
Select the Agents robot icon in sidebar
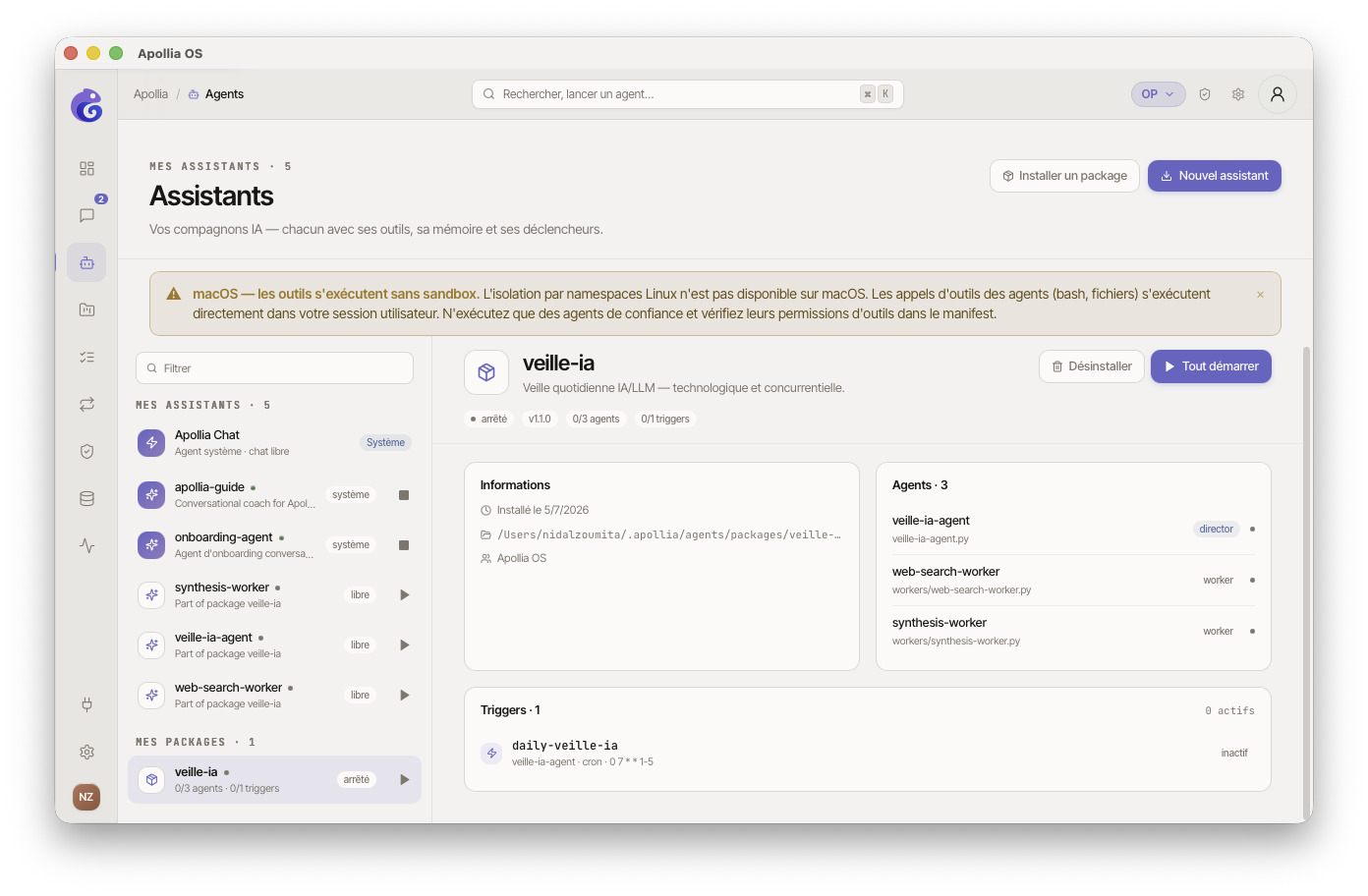86,262
